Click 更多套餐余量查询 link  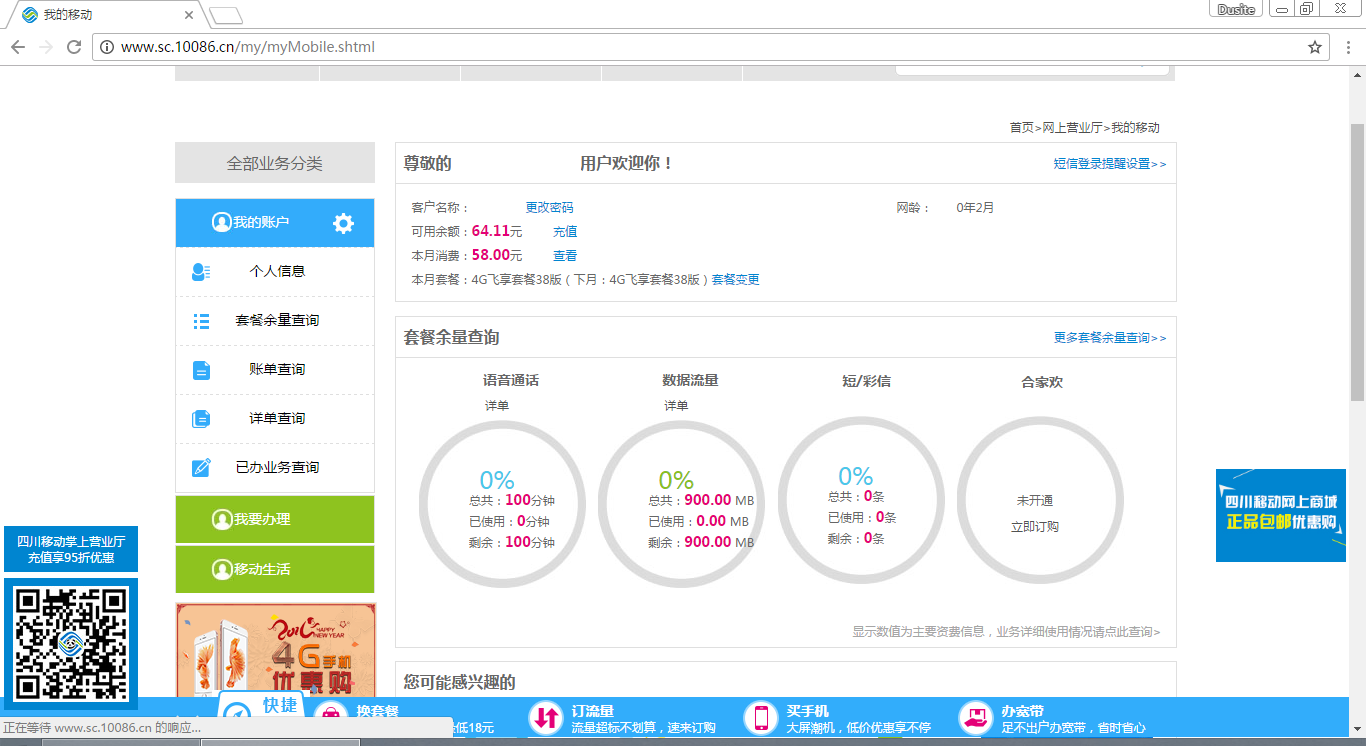(1109, 338)
